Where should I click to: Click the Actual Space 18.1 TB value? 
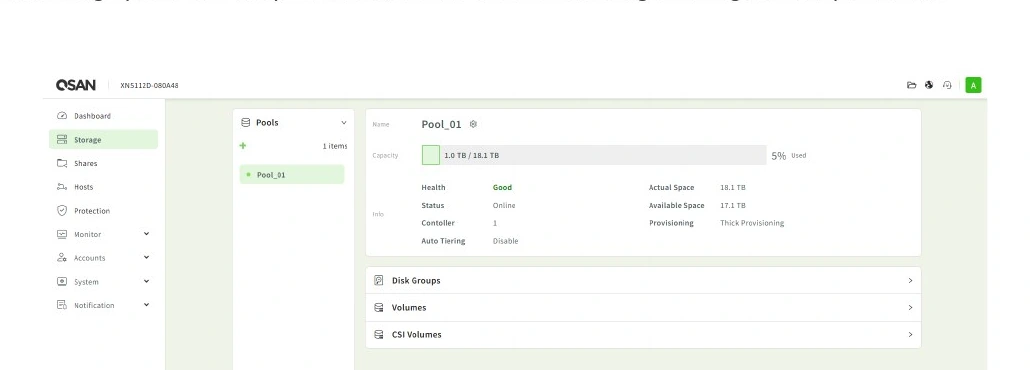pyautogui.click(x=732, y=187)
